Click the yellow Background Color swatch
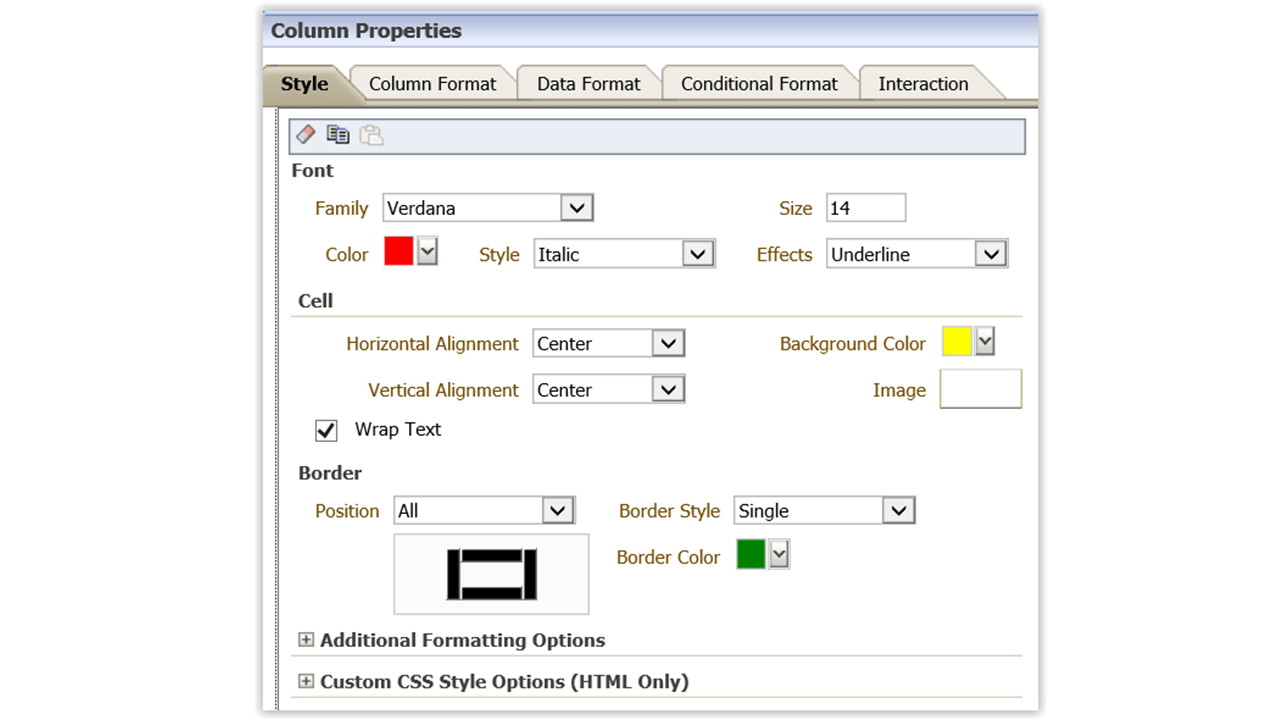The image size is (1280, 720). tap(957, 341)
